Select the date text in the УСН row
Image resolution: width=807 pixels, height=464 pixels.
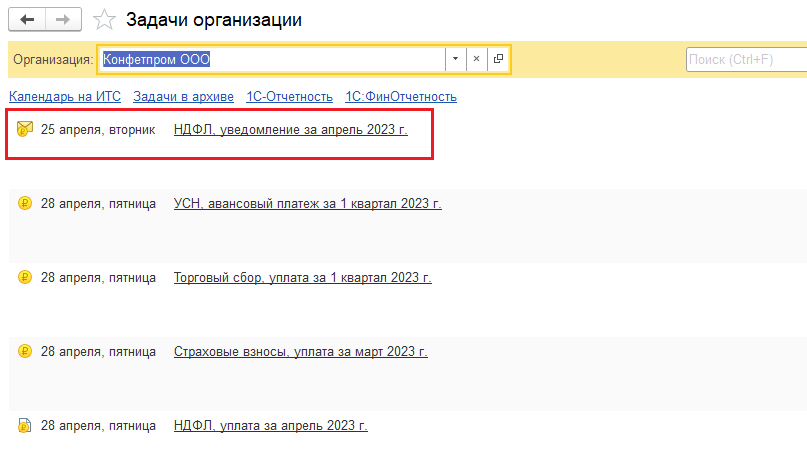coord(98,204)
